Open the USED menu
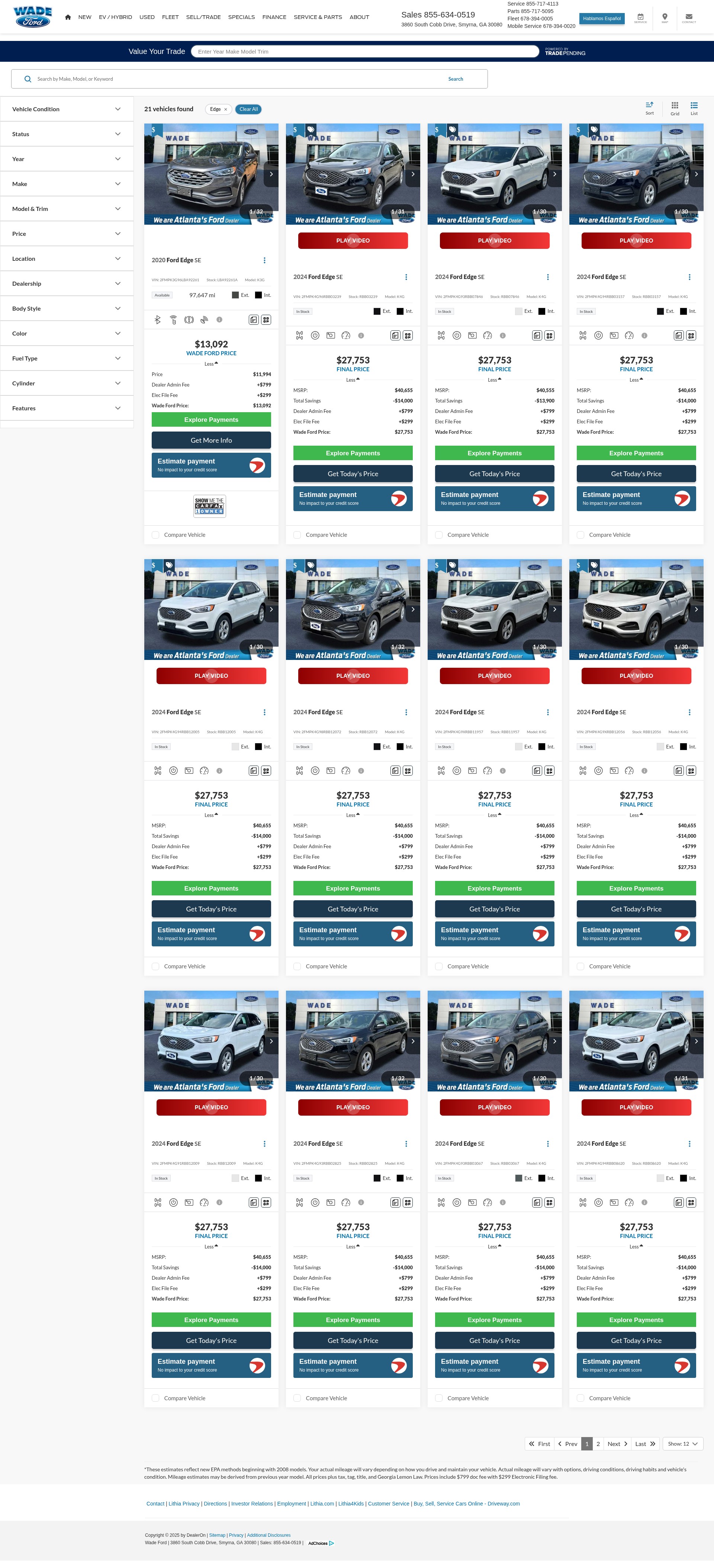The image size is (714, 1568). pos(147,17)
